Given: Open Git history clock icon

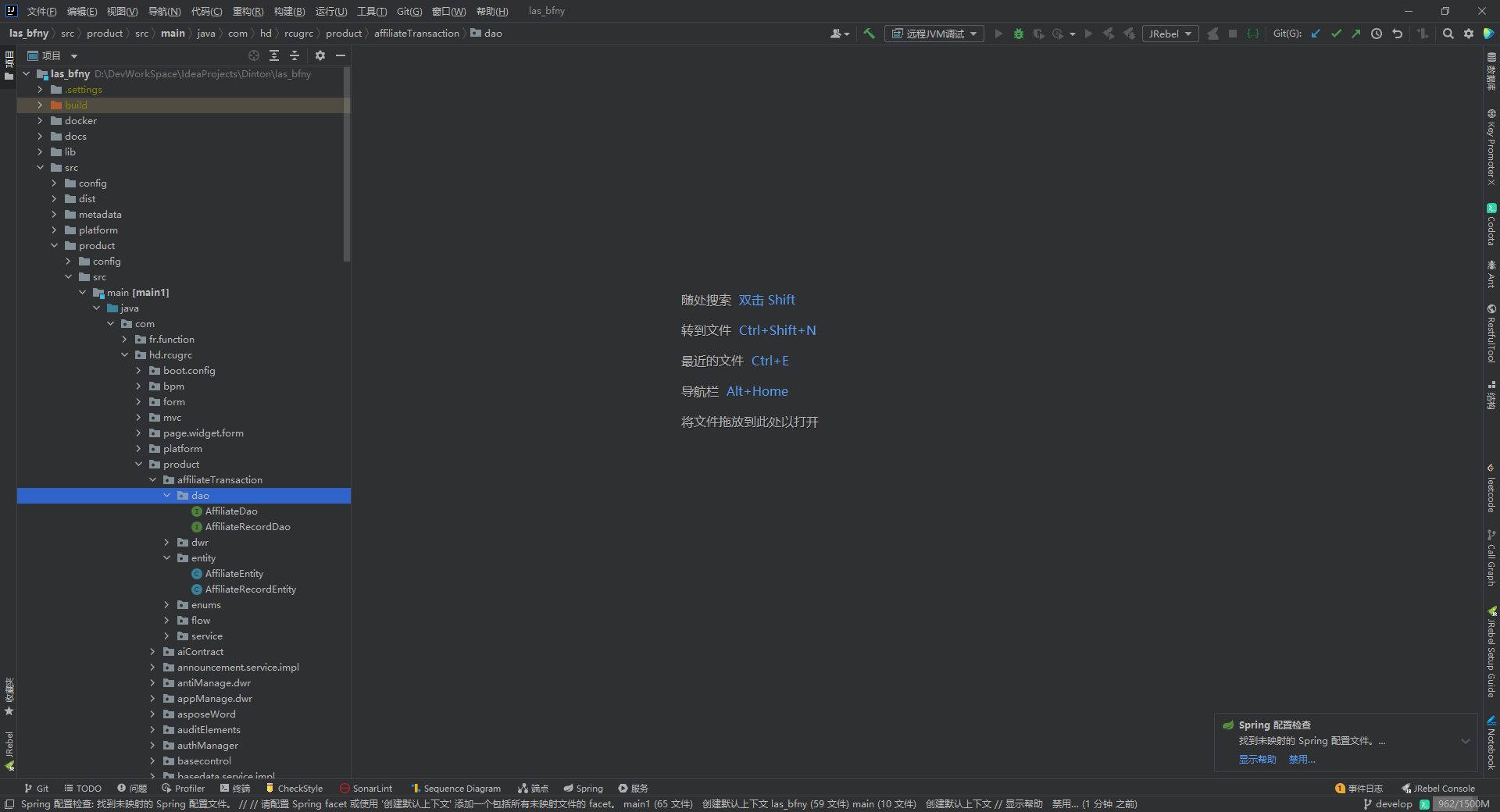Looking at the screenshot, I should click(x=1377, y=34).
